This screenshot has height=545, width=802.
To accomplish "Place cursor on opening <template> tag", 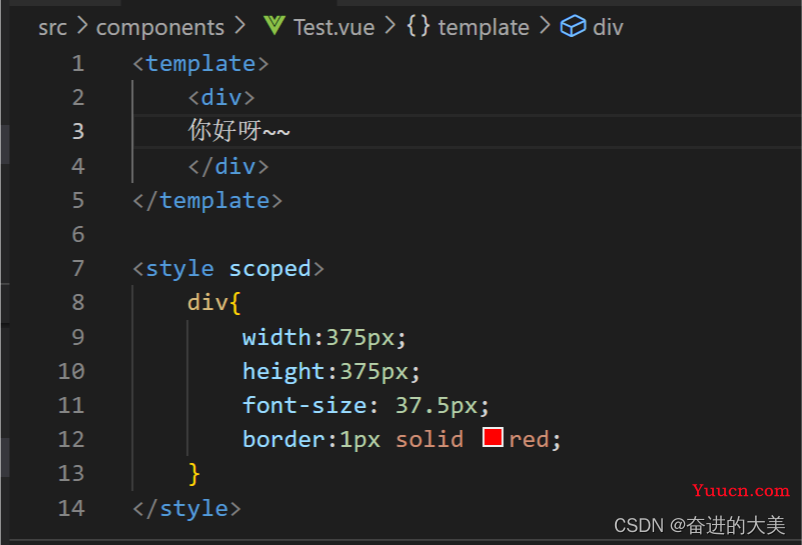I will click(x=200, y=64).
